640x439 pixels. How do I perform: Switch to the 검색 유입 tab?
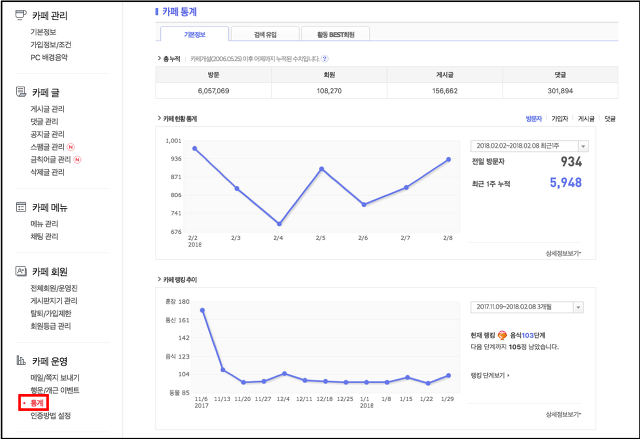[x=263, y=34]
